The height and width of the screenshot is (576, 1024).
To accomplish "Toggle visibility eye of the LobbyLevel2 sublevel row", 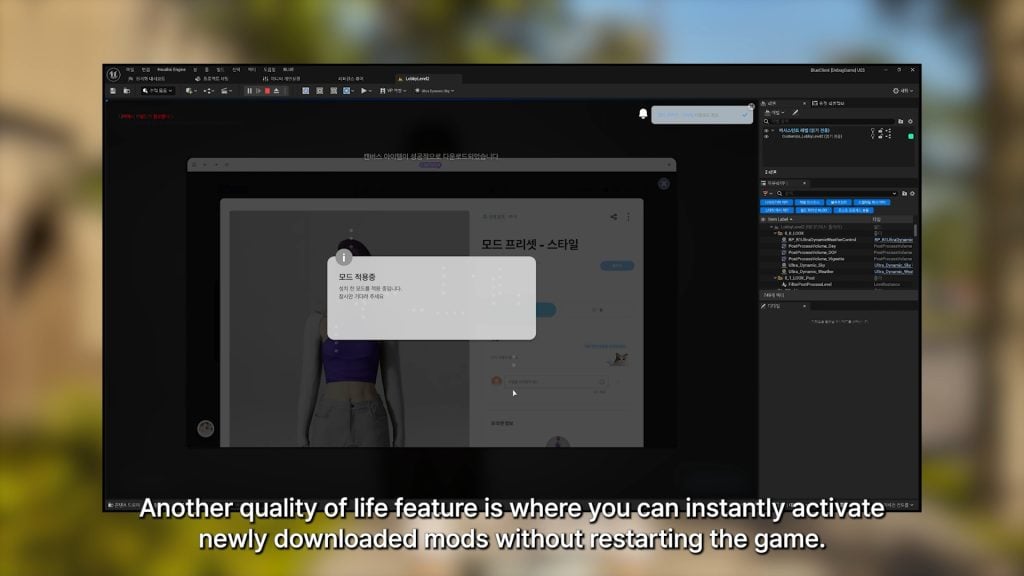I will [x=767, y=136].
